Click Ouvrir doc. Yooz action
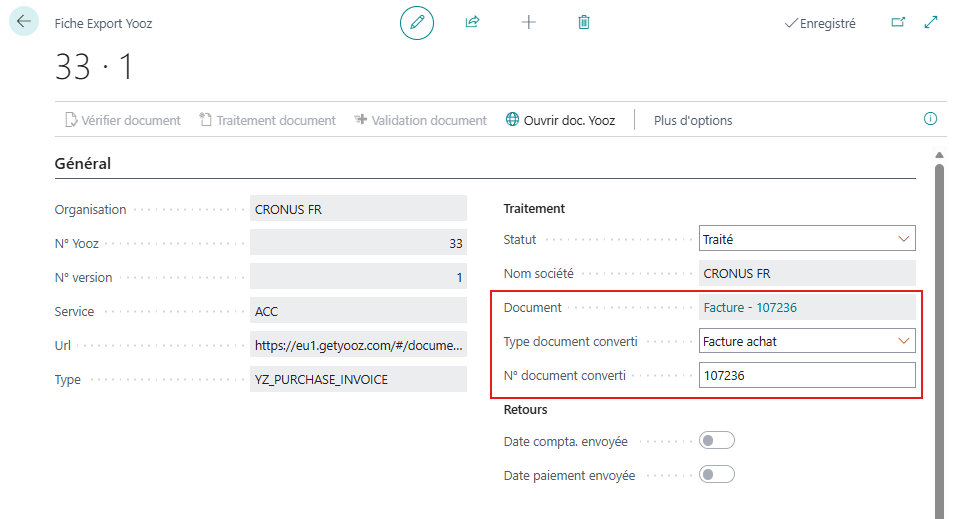 coord(561,120)
